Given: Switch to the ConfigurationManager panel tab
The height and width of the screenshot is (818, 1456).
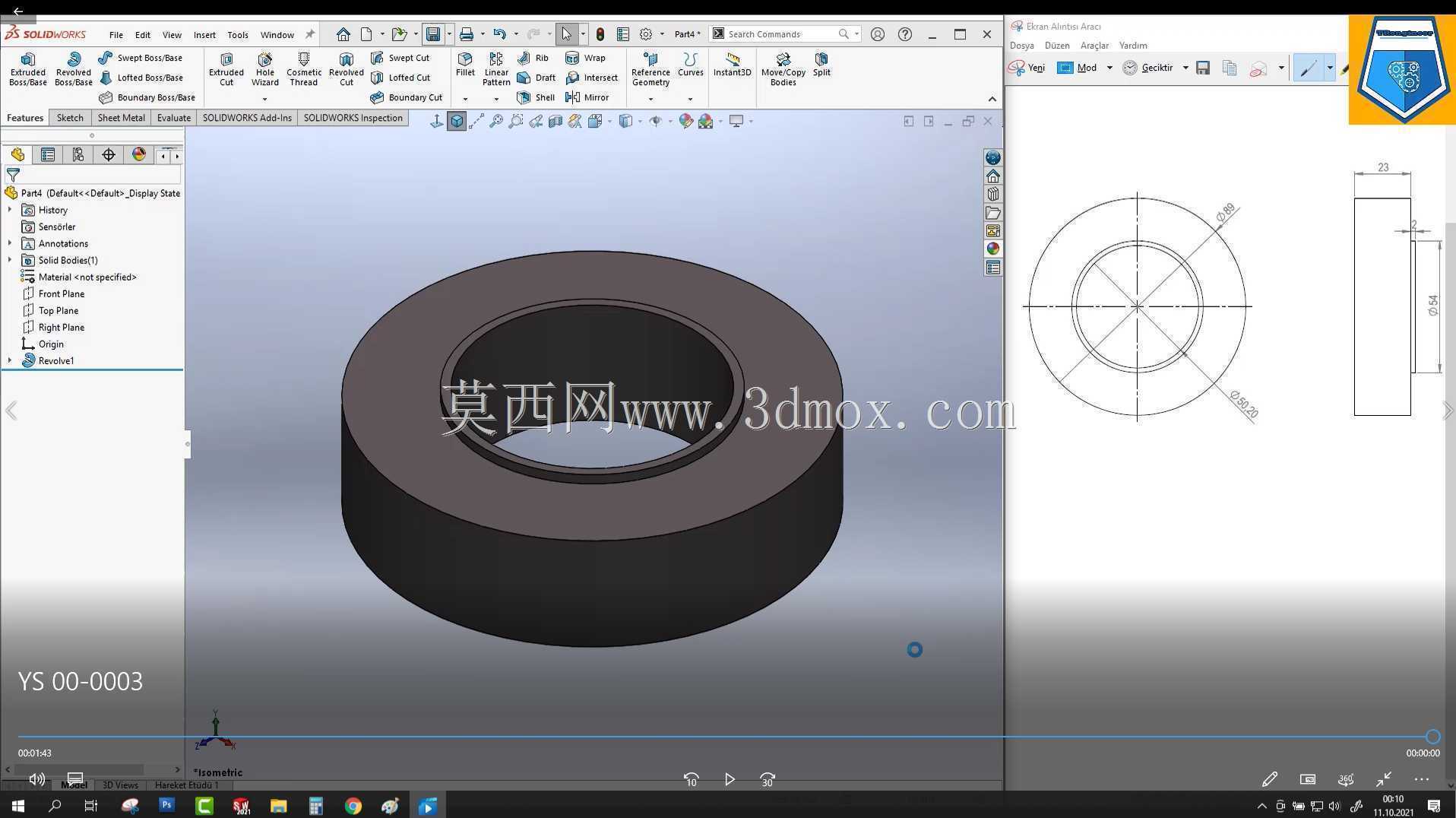Looking at the screenshot, I should [x=78, y=155].
